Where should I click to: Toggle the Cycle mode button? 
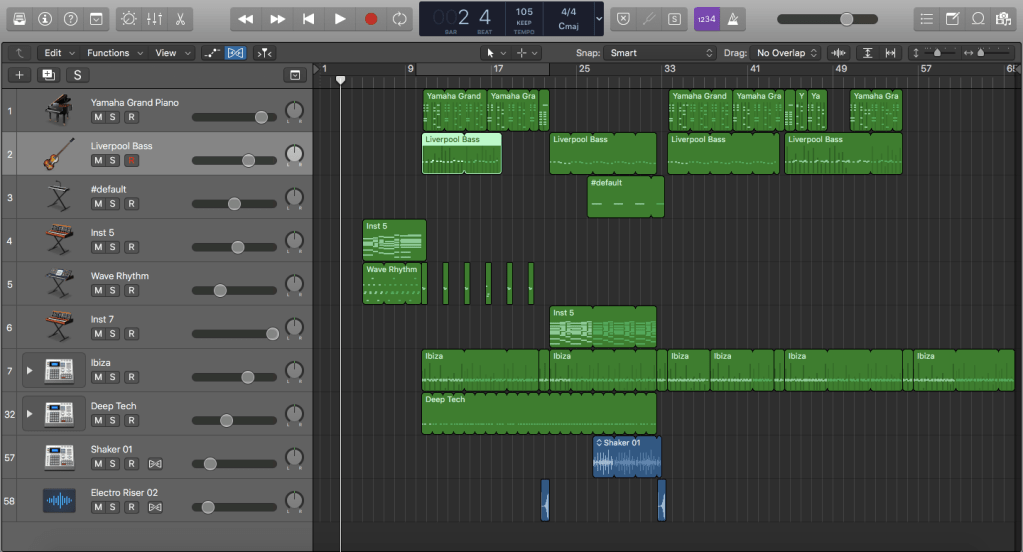point(400,19)
